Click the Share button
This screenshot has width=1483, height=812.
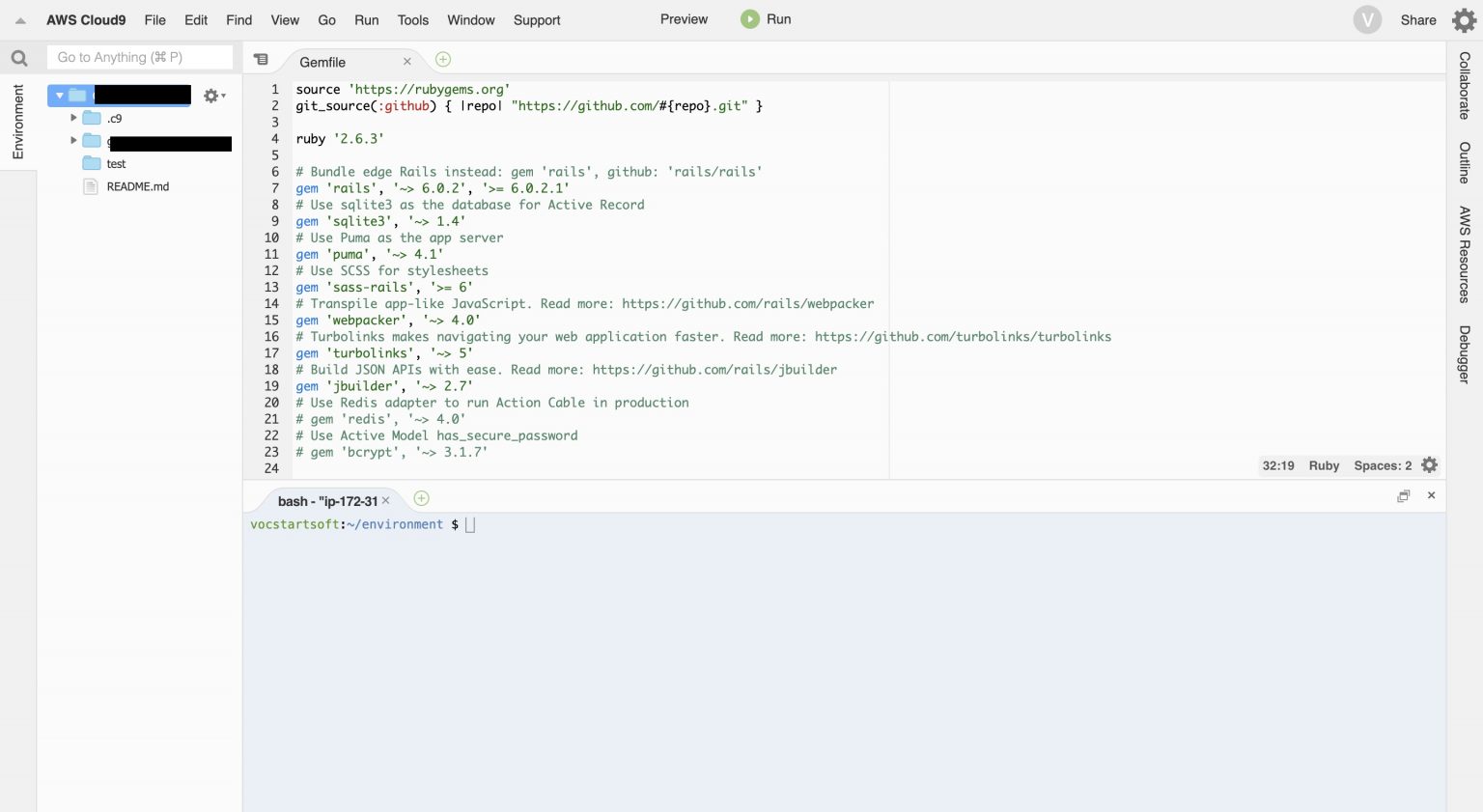pyautogui.click(x=1417, y=20)
